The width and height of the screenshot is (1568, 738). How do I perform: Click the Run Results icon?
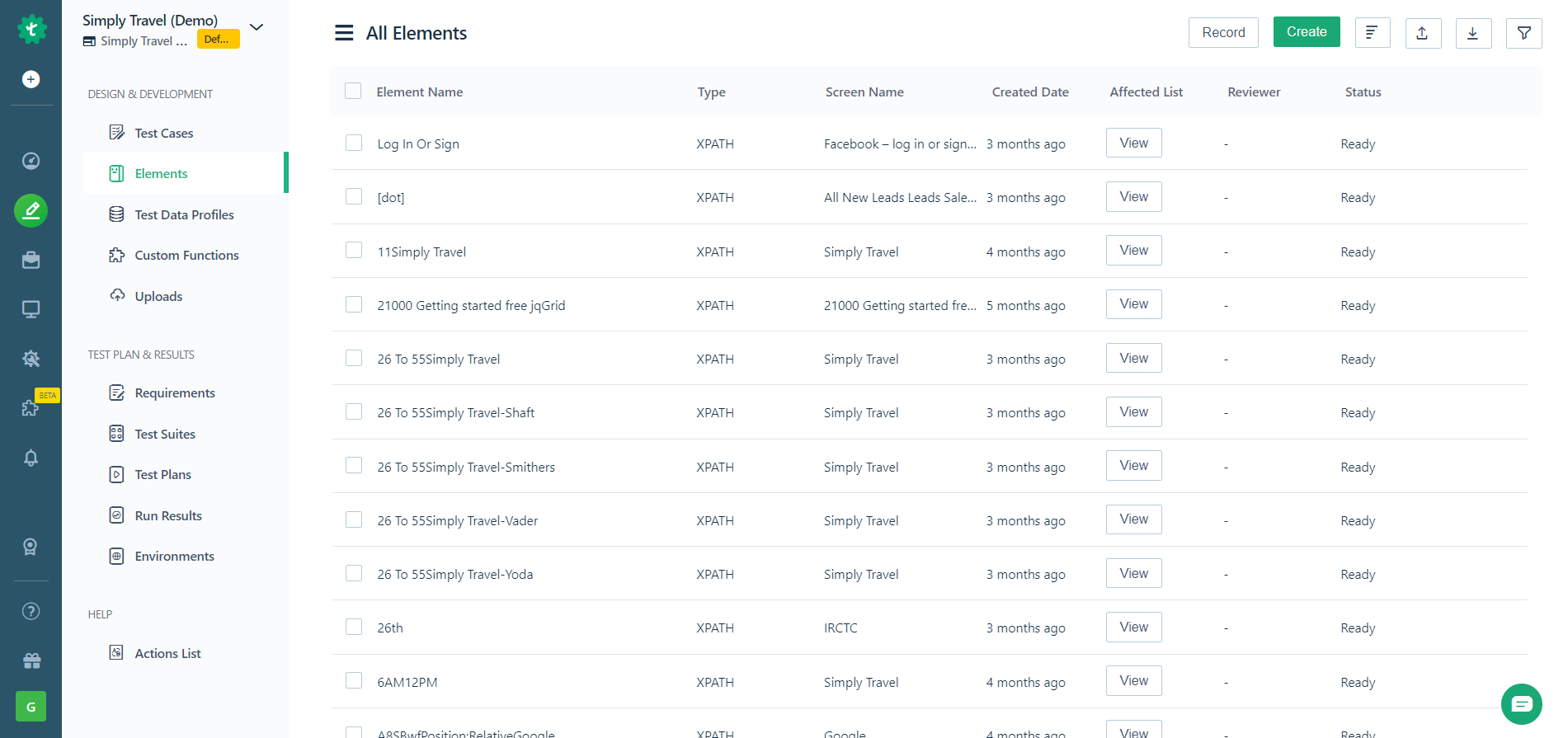click(x=117, y=515)
